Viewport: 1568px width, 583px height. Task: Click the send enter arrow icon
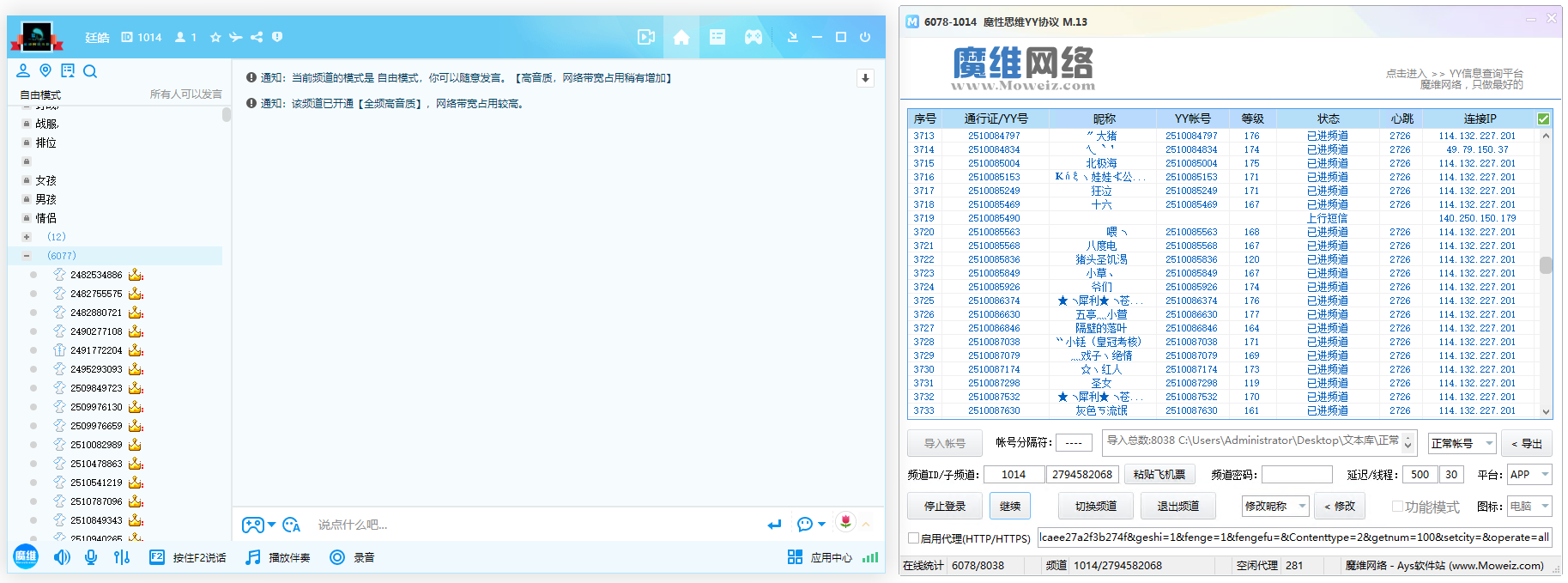click(775, 525)
